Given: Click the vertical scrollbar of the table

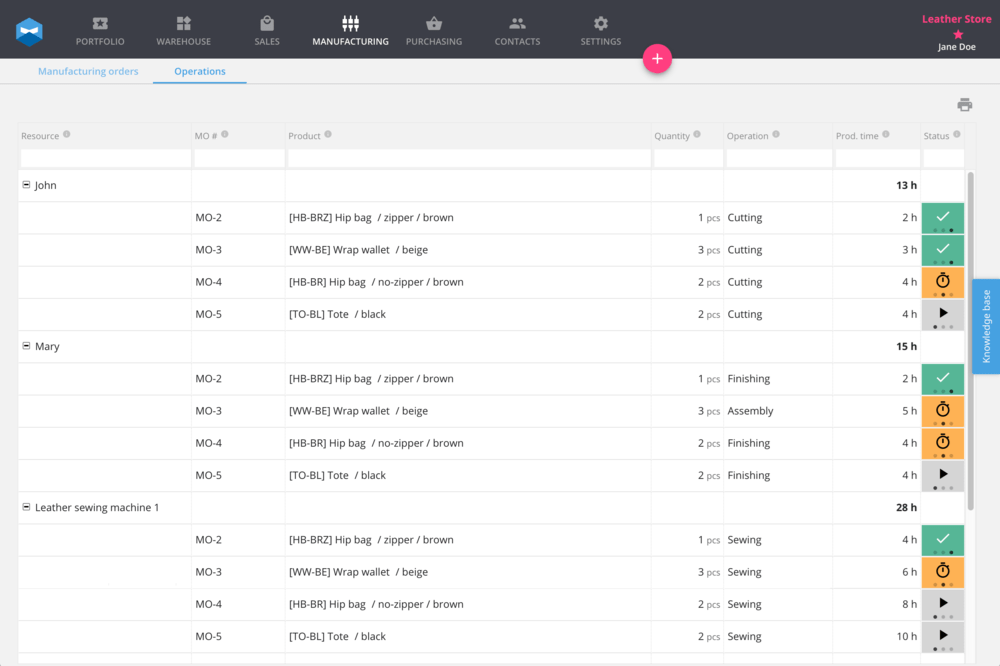Looking at the screenshot, I should pos(969,340).
